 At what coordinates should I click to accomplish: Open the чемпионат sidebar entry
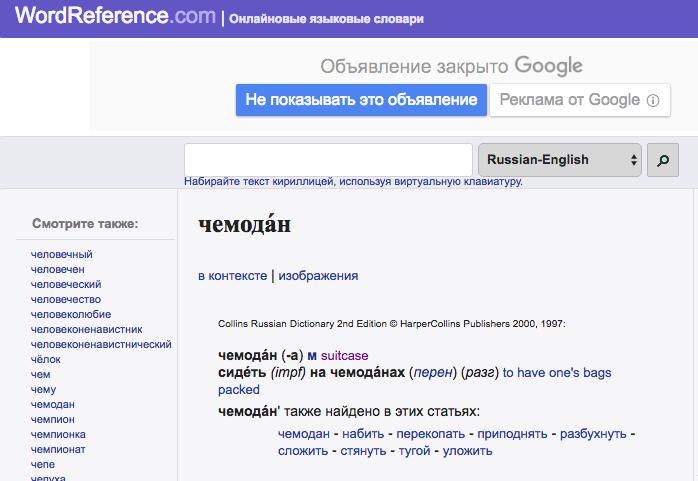pos(57,449)
